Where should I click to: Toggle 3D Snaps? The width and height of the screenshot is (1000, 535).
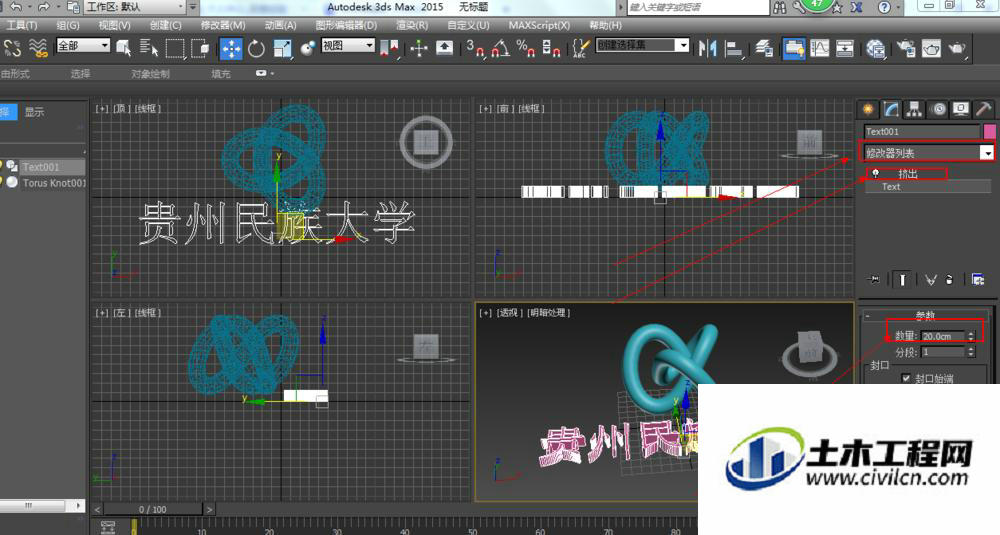pos(475,48)
